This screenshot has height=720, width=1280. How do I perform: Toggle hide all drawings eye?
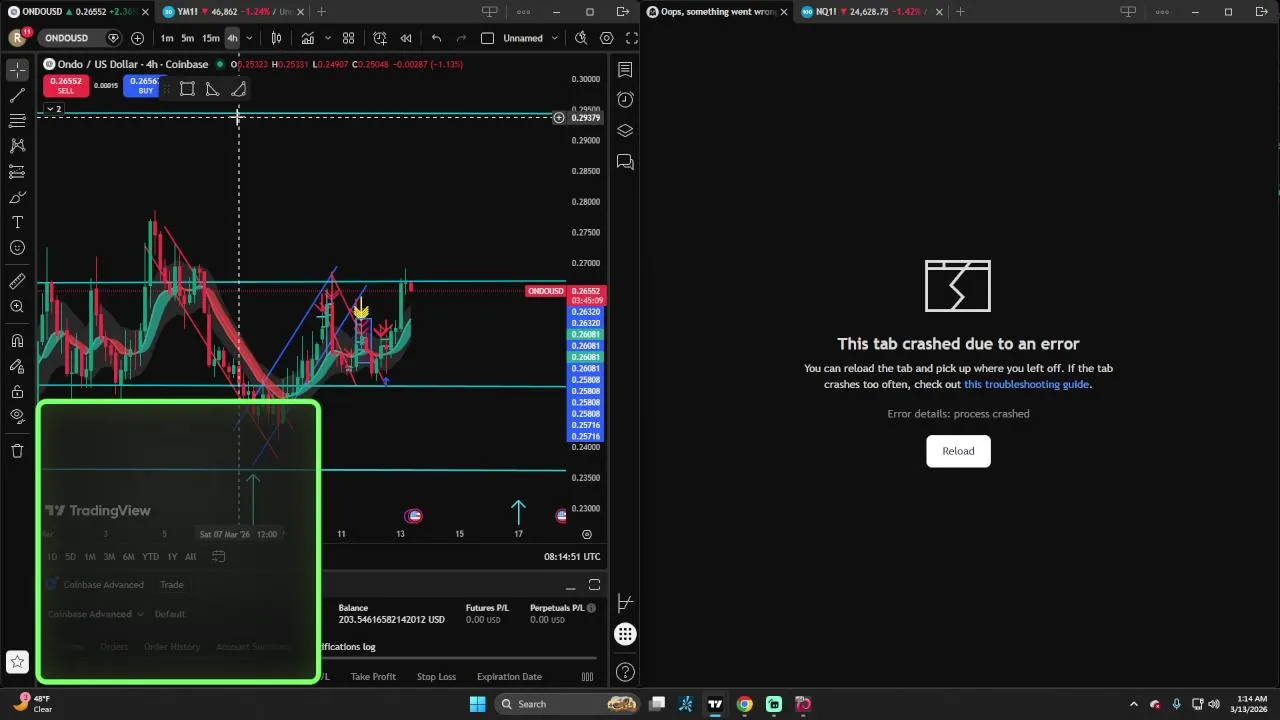coord(17,416)
